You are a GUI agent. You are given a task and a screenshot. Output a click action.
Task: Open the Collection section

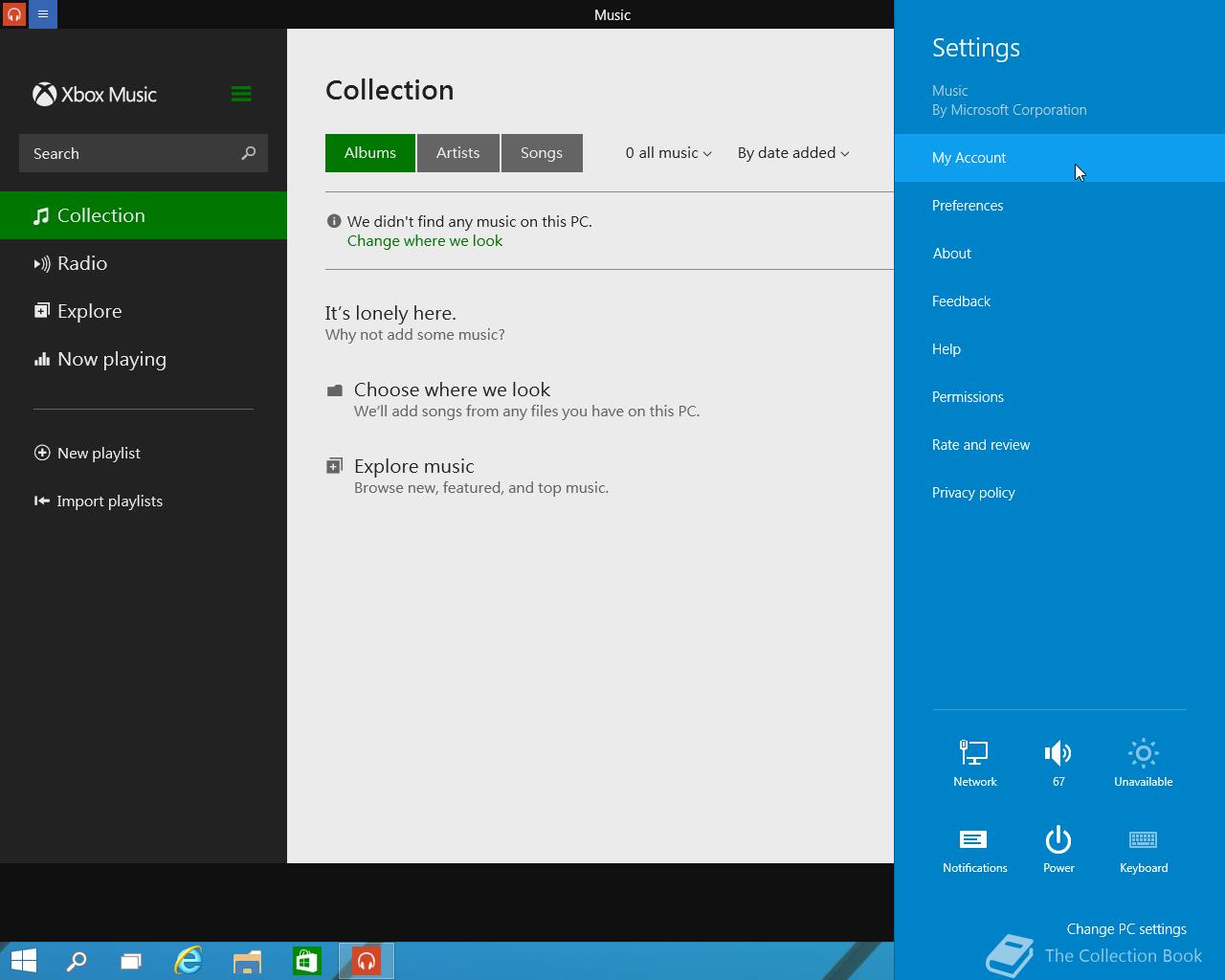(144, 215)
